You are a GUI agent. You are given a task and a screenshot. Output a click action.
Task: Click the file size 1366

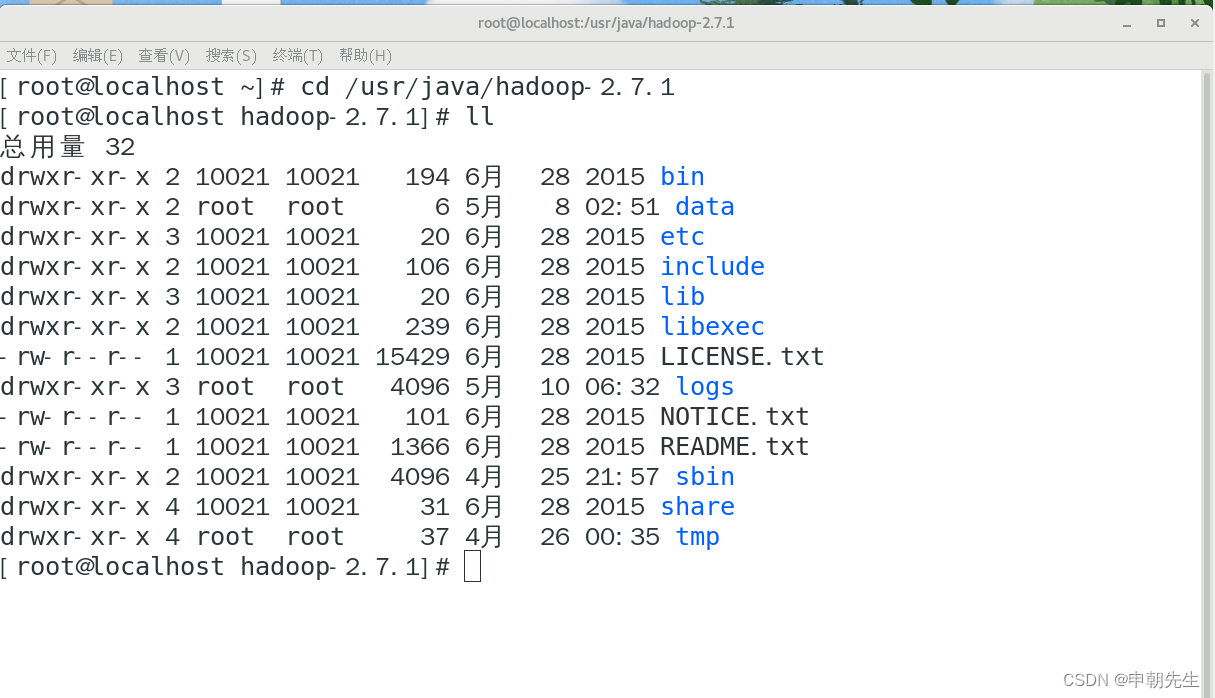click(420, 447)
